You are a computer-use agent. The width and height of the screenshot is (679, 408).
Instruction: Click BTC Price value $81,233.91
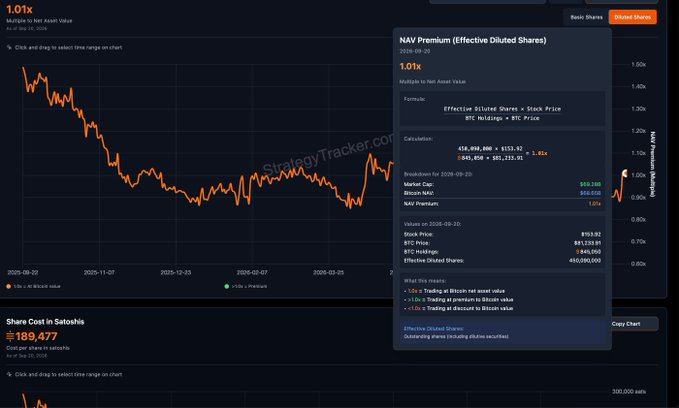[587, 243]
